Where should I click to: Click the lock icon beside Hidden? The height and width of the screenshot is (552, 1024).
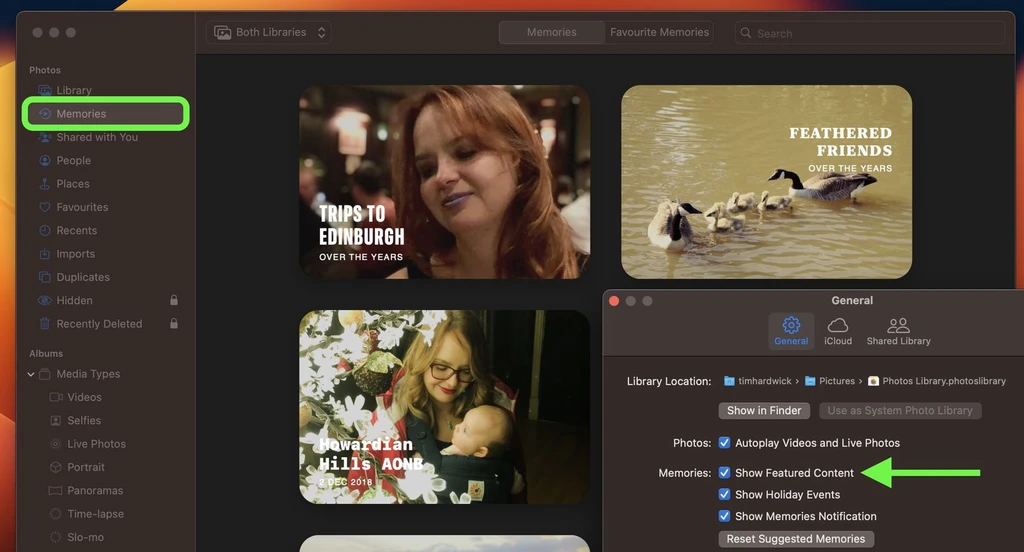[174, 300]
